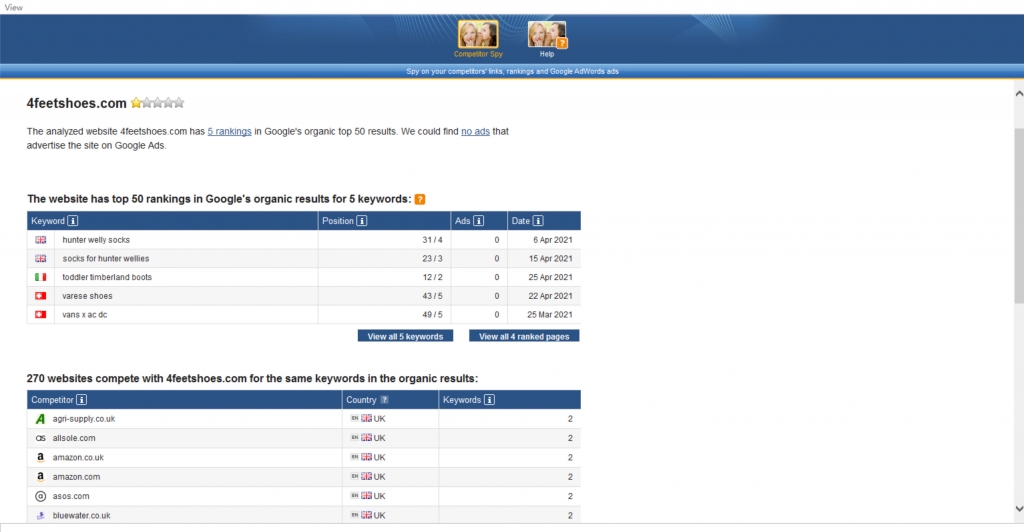Open the View menu
The height and width of the screenshot is (532, 1024).
[x=13, y=7]
